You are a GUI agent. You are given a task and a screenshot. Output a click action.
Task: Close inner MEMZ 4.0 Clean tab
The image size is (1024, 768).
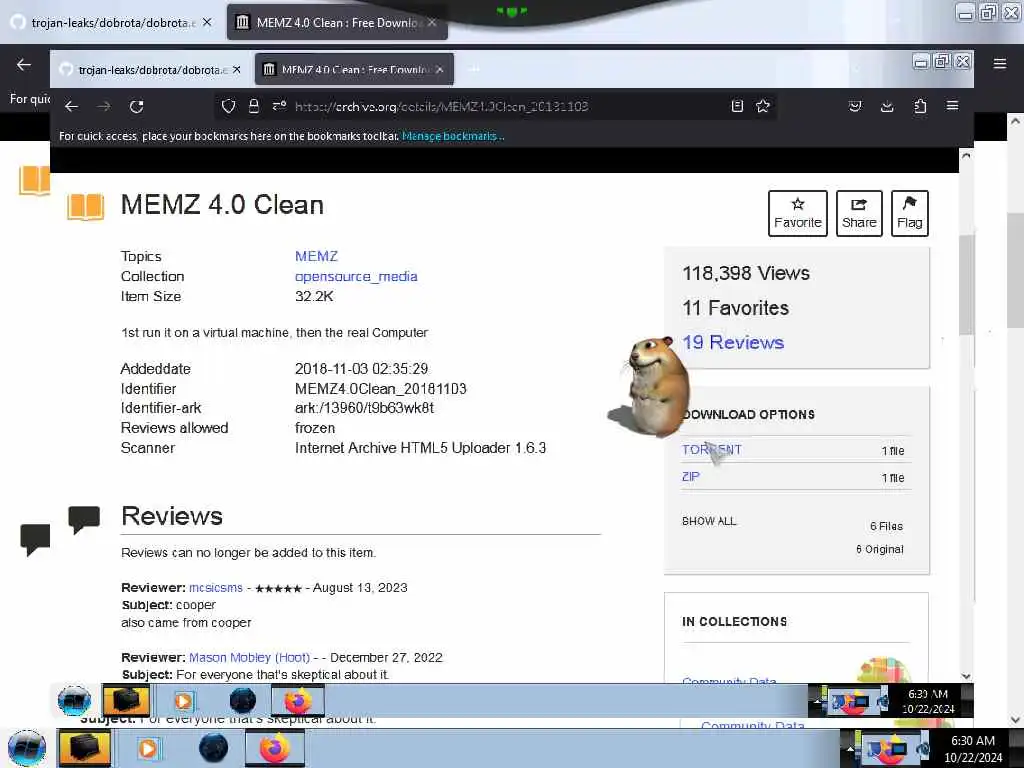[x=440, y=70]
